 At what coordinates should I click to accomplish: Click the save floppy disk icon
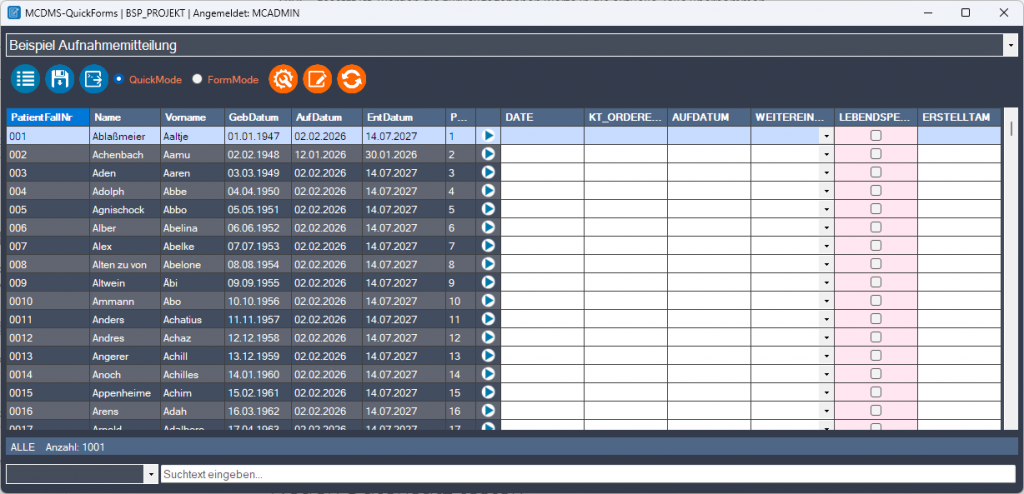click(59, 79)
